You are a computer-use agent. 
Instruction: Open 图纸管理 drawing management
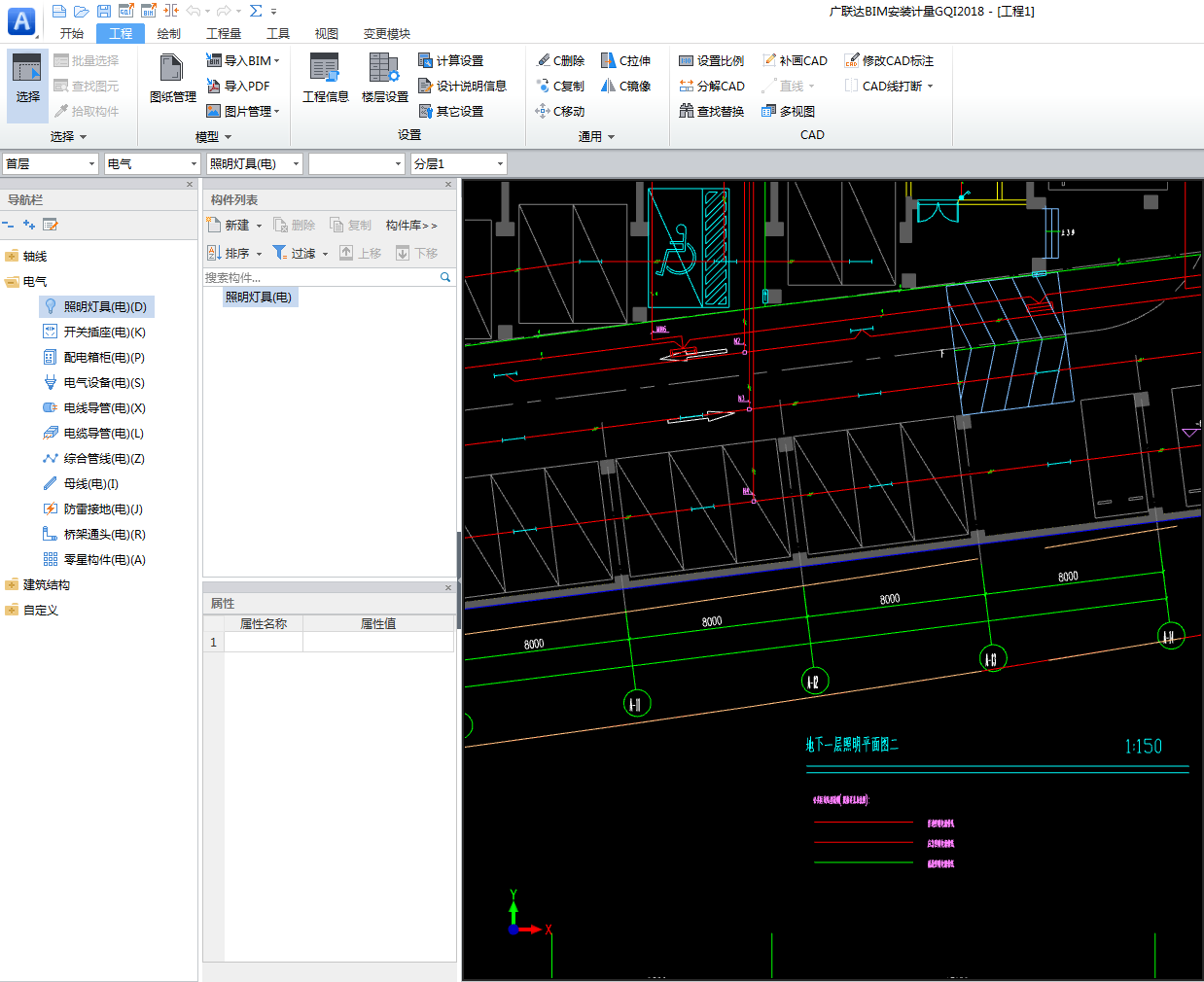pos(172,80)
